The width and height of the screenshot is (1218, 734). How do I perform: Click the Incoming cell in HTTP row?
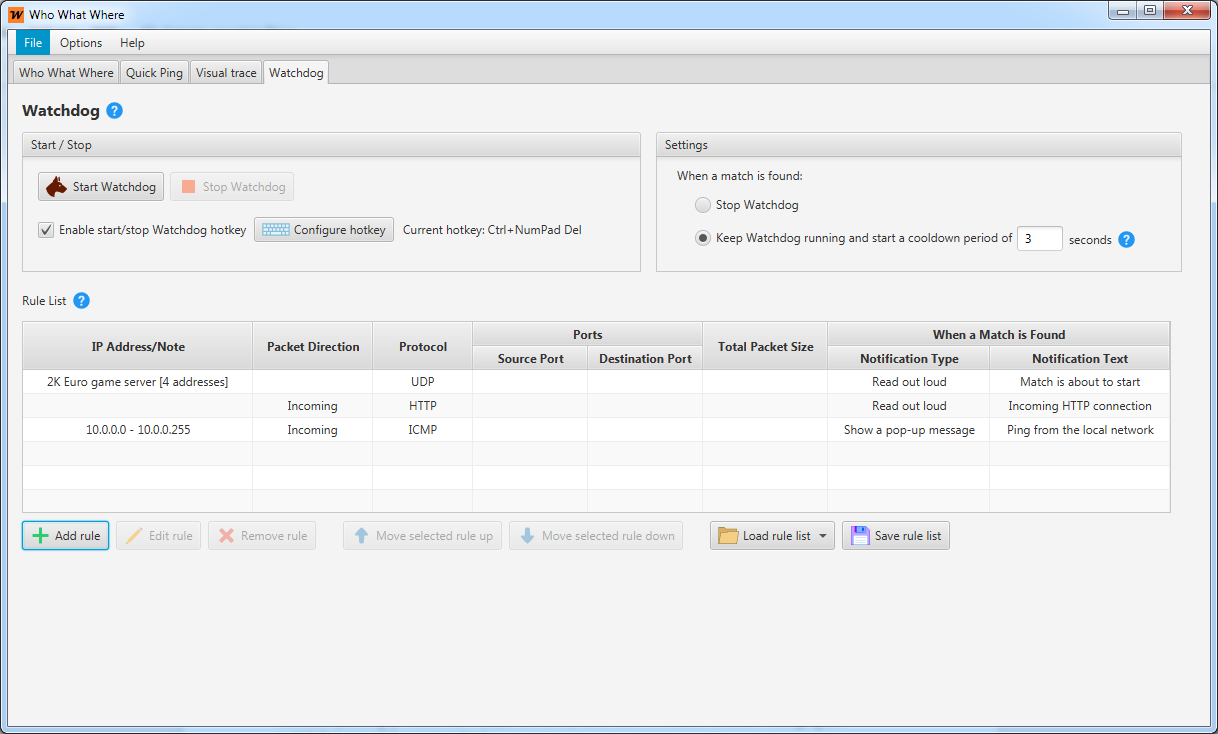click(313, 406)
